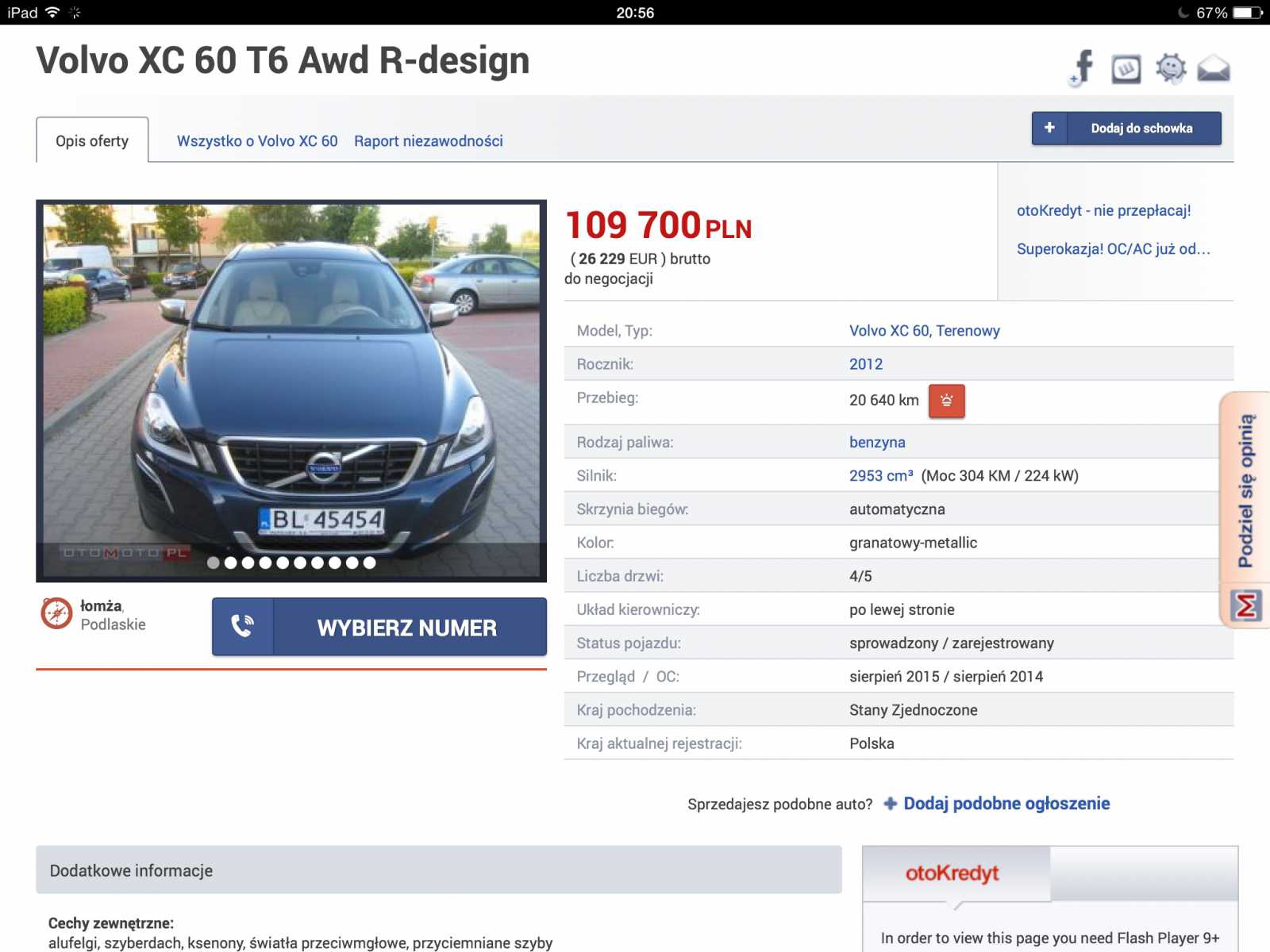Reveal seller number with WYBIERZ NUMER
Viewport: 1270px width, 952px height.
click(x=379, y=627)
